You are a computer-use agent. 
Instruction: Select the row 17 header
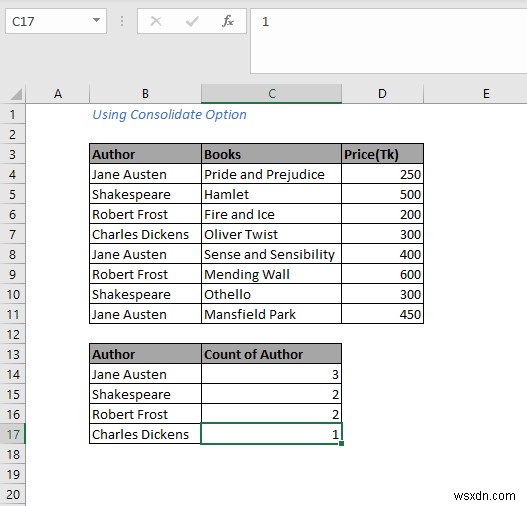13,434
